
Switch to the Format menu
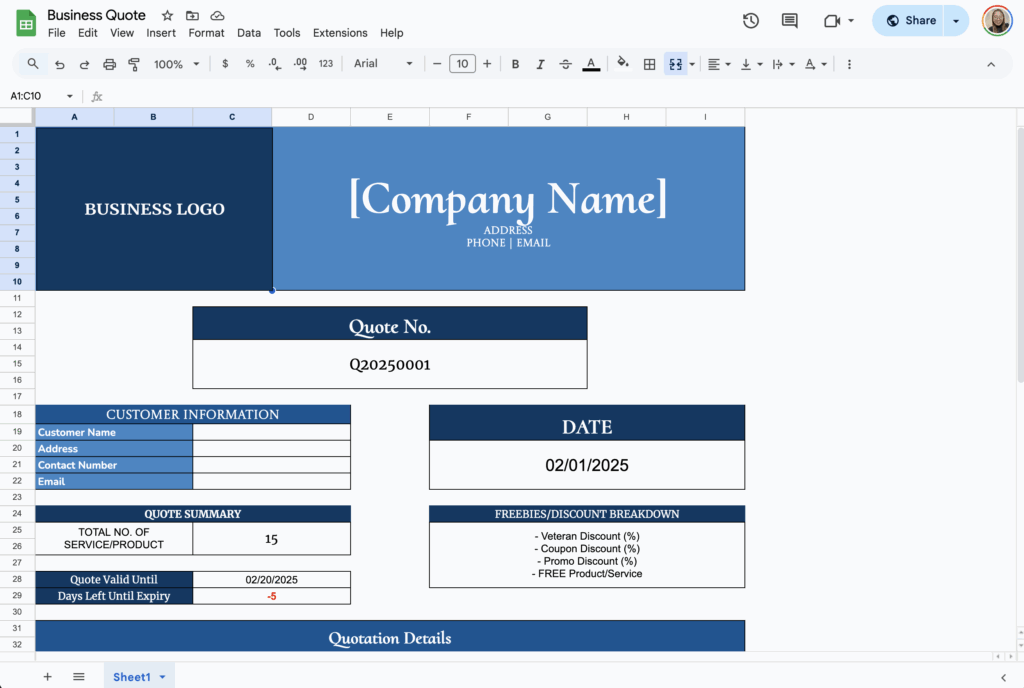tap(206, 32)
